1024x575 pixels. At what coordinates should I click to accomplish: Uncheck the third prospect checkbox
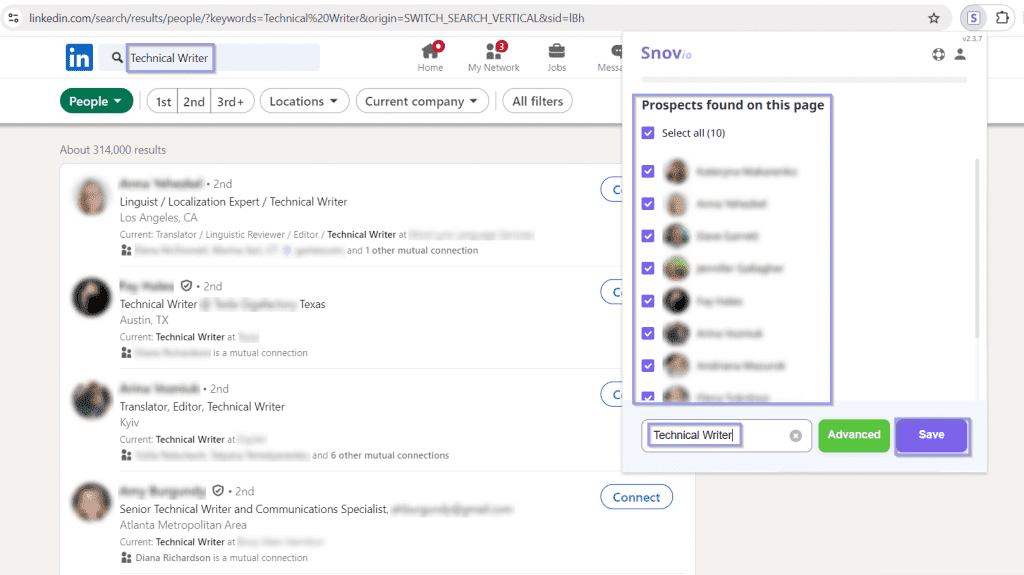[648, 236]
